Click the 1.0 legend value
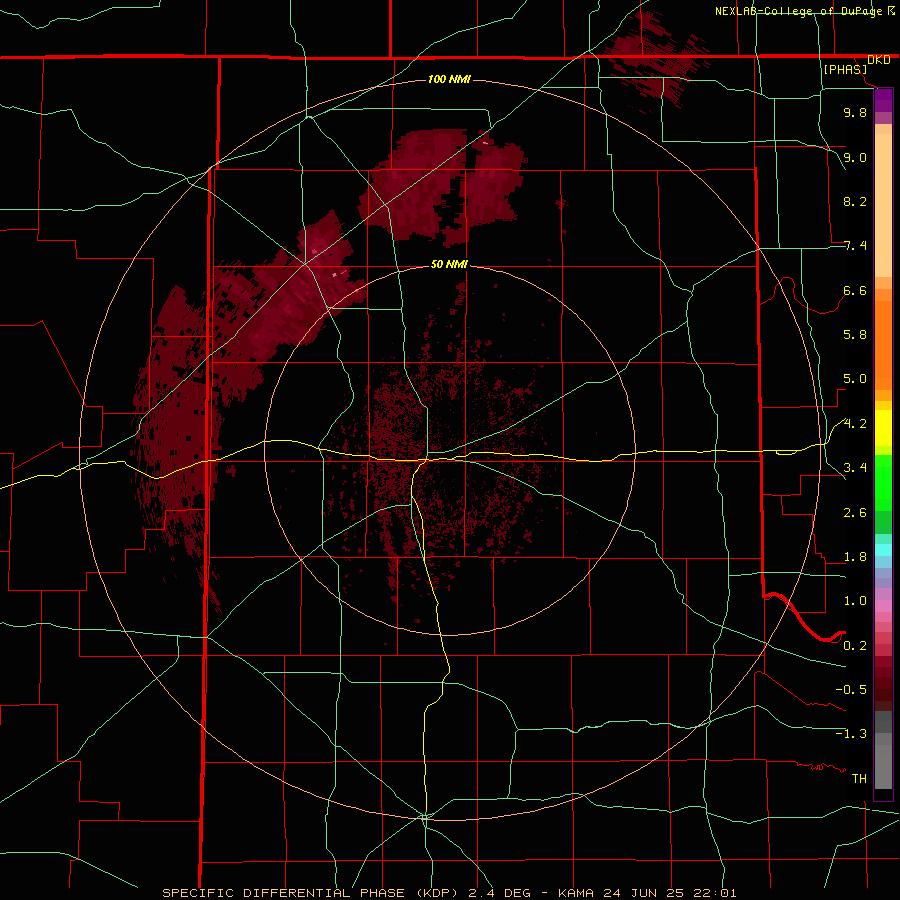900x900 pixels. coord(855,601)
